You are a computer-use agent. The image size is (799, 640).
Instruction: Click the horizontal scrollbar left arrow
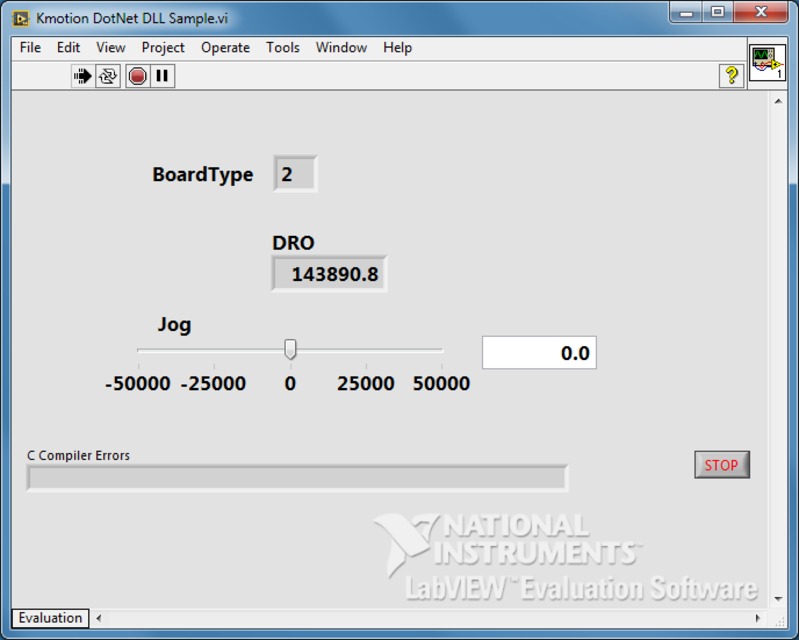99,618
